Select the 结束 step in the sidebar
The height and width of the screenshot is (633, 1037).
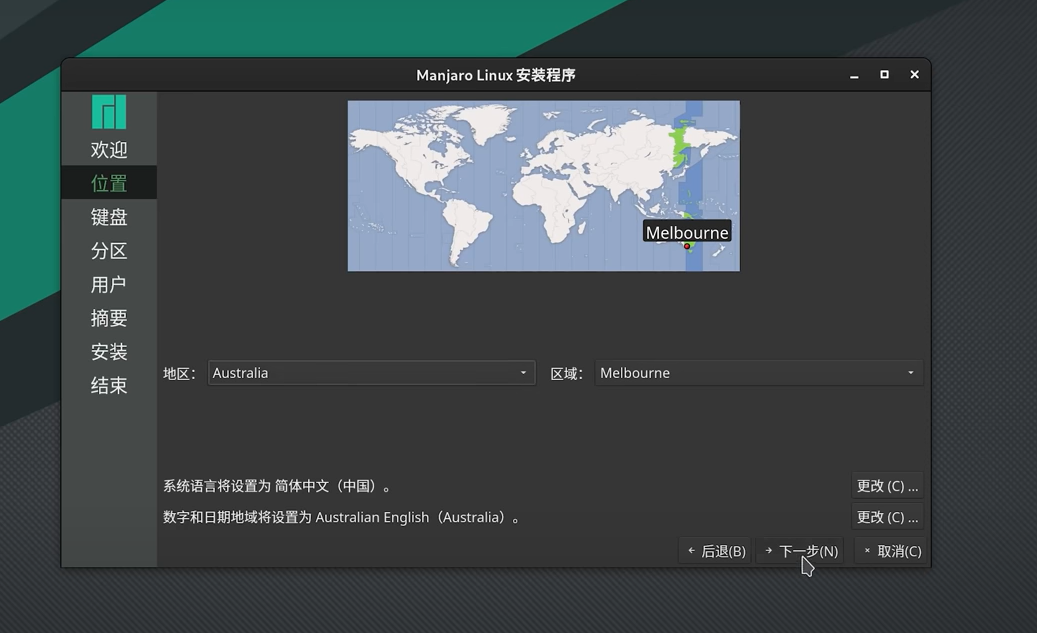pos(108,386)
